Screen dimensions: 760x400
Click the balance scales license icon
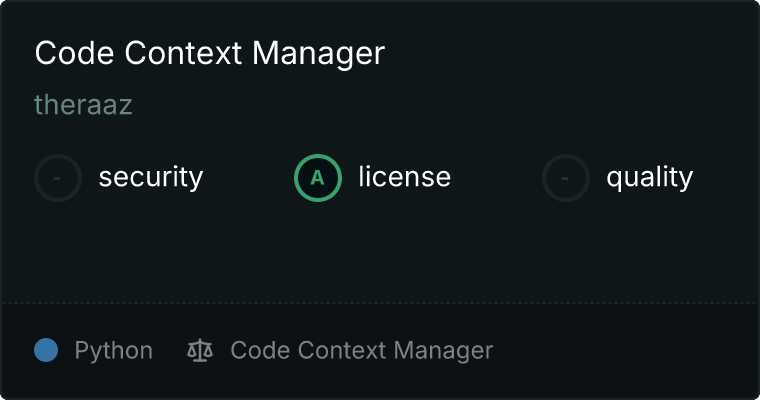point(200,350)
